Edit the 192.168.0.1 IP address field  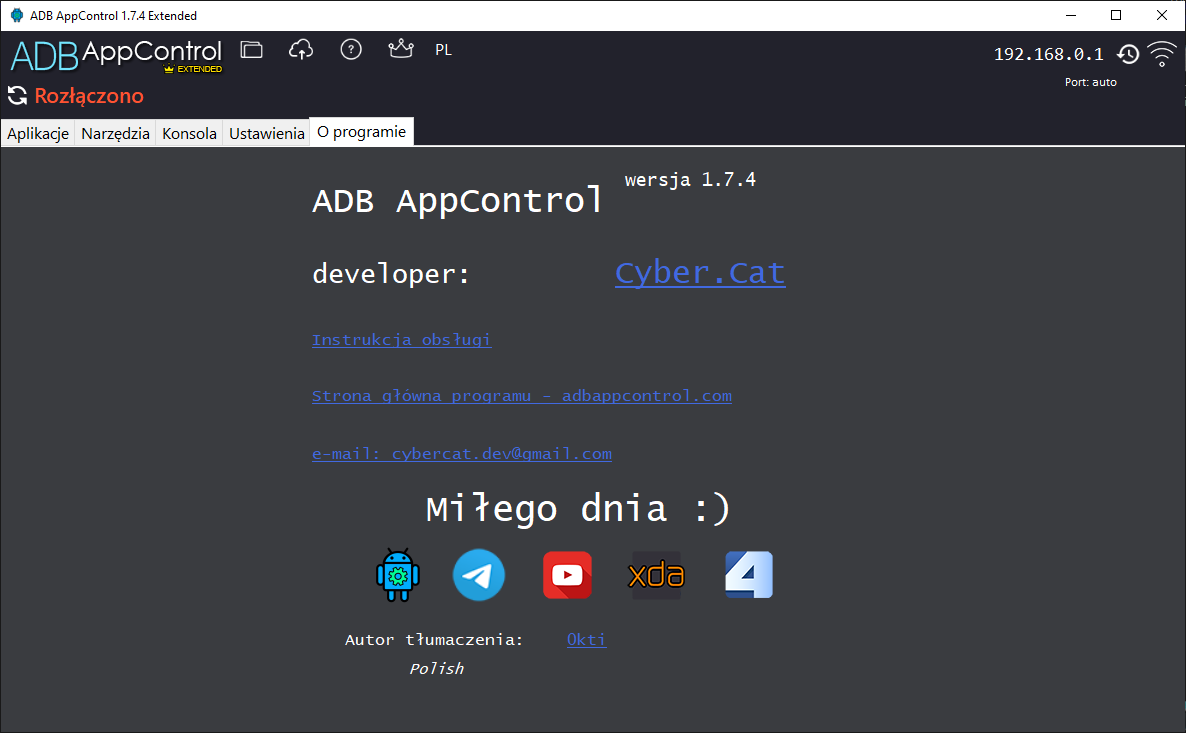[x=1048, y=54]
